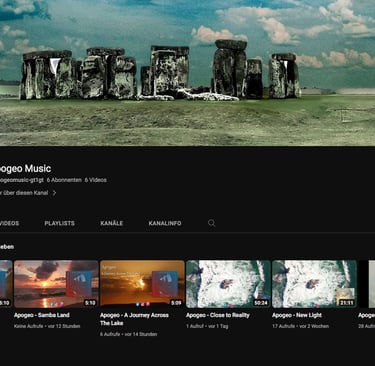Play the Samba Land video thumbnail
This screenshot has height=366, width=375.
pos(56,284)
